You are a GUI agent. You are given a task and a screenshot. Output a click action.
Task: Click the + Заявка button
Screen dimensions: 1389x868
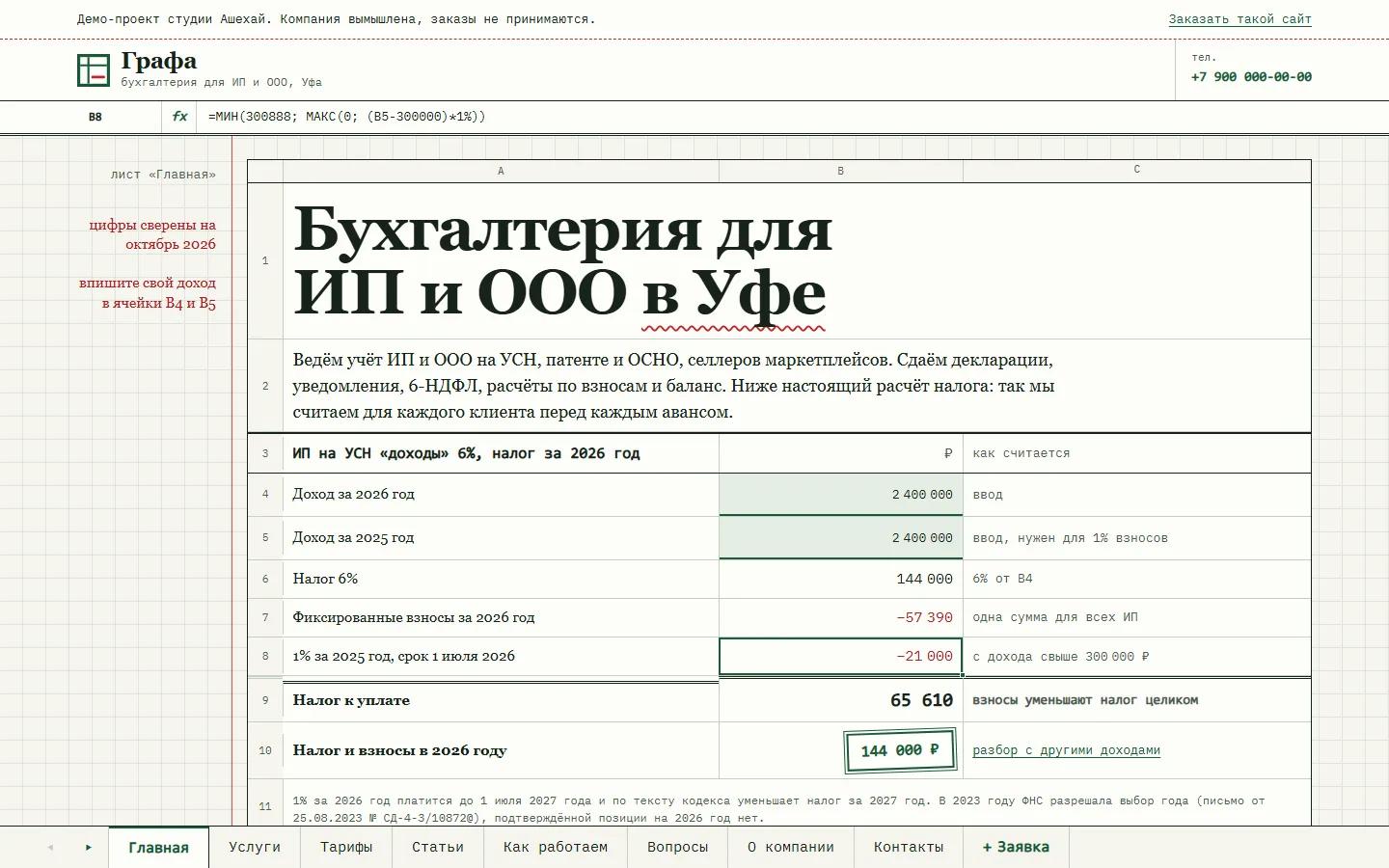coord(1016,847)
